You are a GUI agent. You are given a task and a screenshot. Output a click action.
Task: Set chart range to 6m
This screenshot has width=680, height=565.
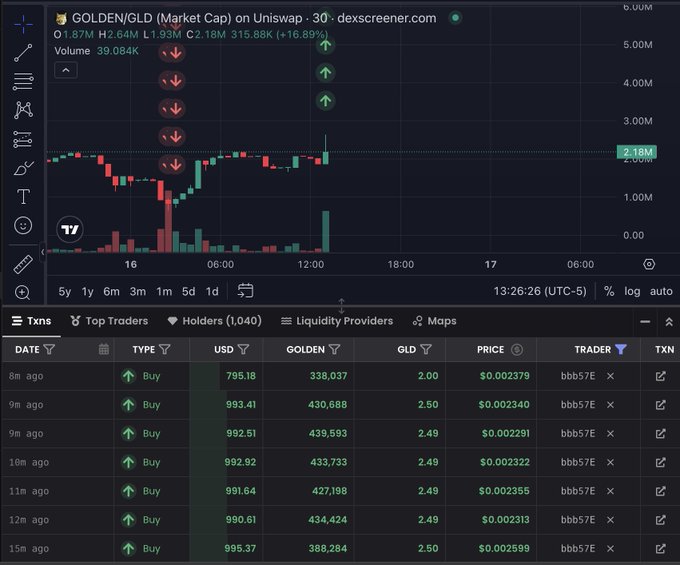pos(111,291)
